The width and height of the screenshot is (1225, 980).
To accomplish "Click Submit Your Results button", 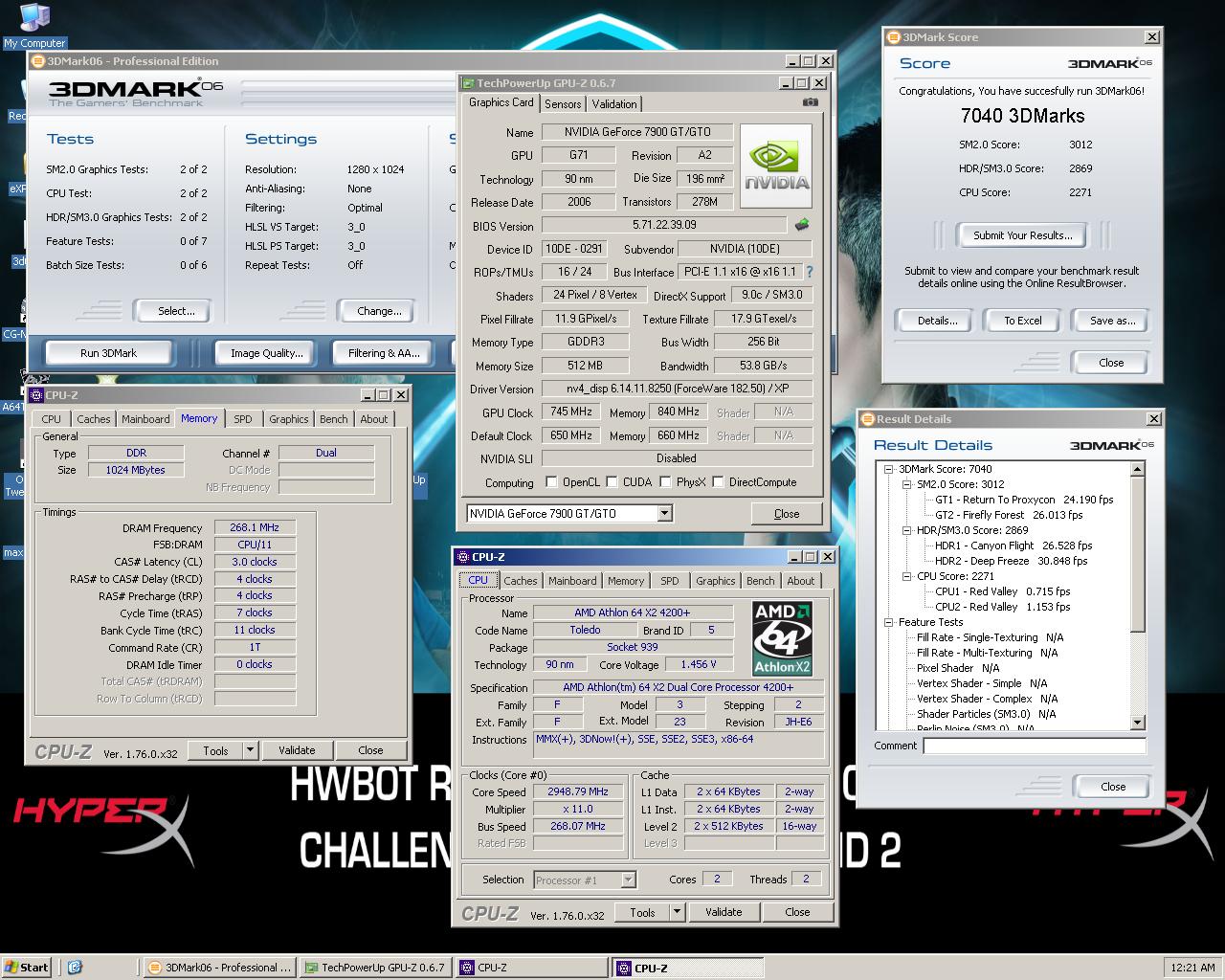I will tap(1022, 234).
